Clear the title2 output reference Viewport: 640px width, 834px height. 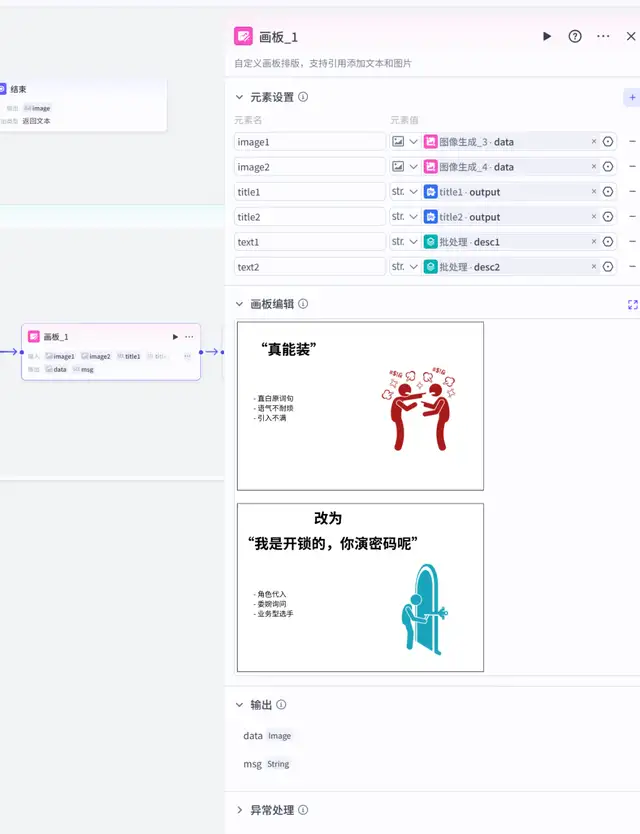pos(594,216)
